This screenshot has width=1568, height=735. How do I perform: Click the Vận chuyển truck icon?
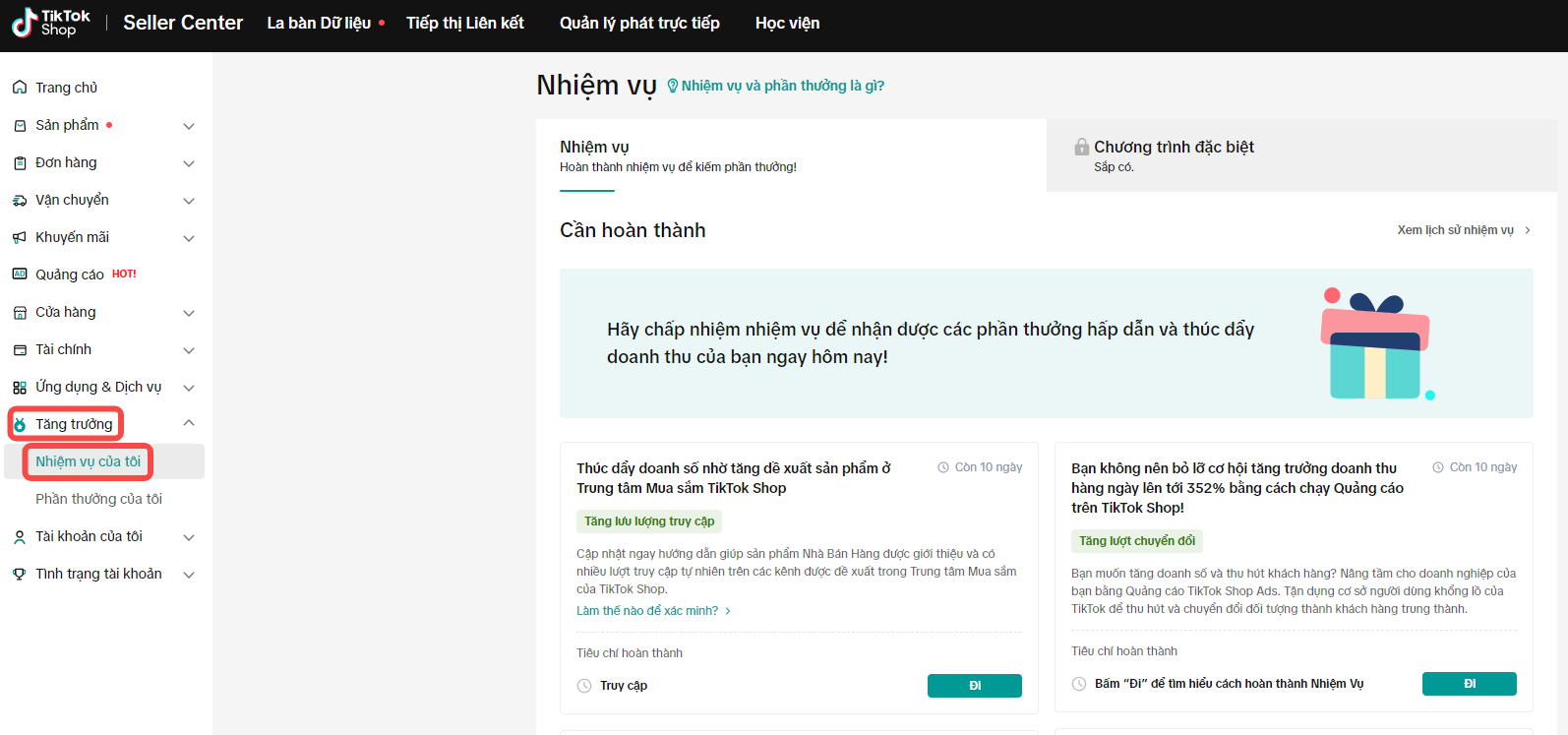pyautogui.click(x=20, y=200)
